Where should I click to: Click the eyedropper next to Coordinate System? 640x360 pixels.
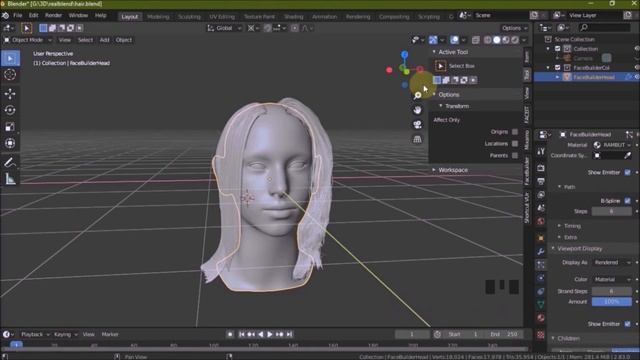click(627, 156)
